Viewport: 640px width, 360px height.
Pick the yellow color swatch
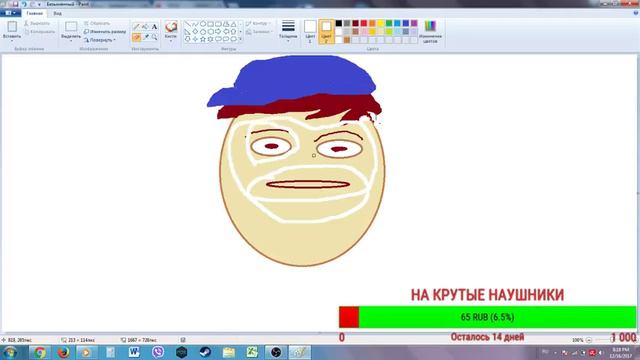[x=380, y=23]
